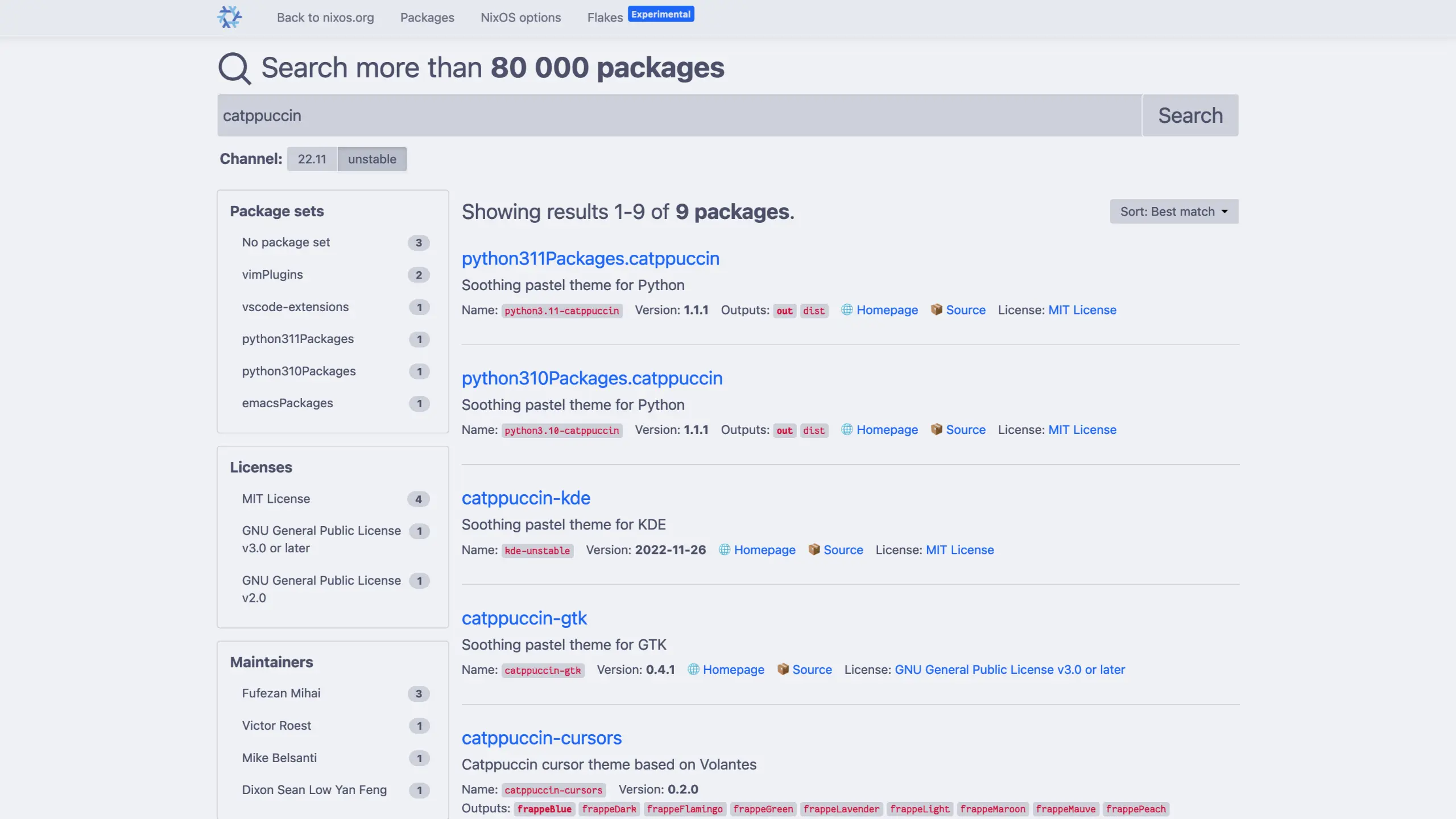1456x819 pixels.
Task: Expand catppuccin-cursors result details
Action: [x=541, y=738]
